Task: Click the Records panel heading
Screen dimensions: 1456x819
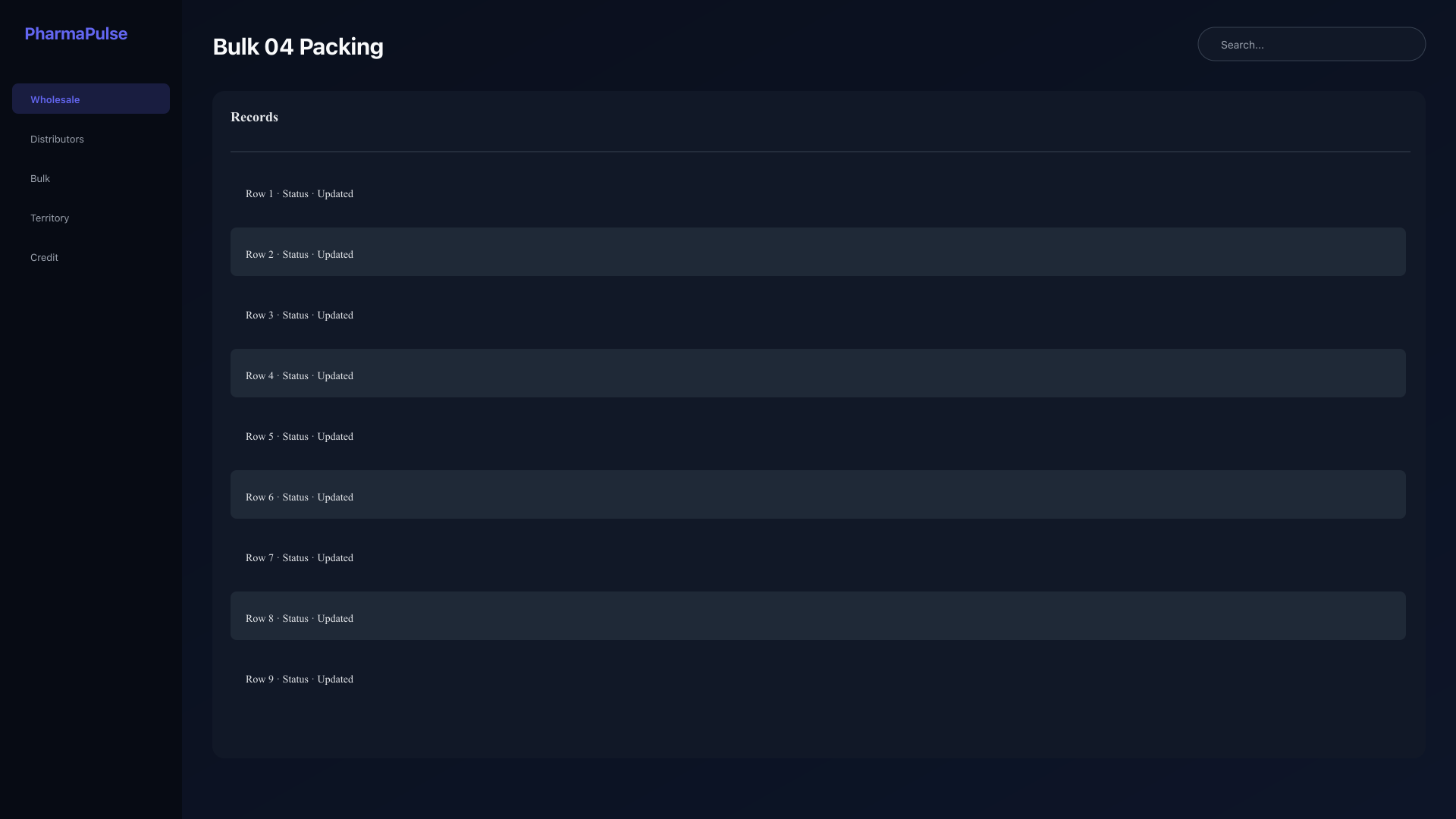Action: [254, 117]
